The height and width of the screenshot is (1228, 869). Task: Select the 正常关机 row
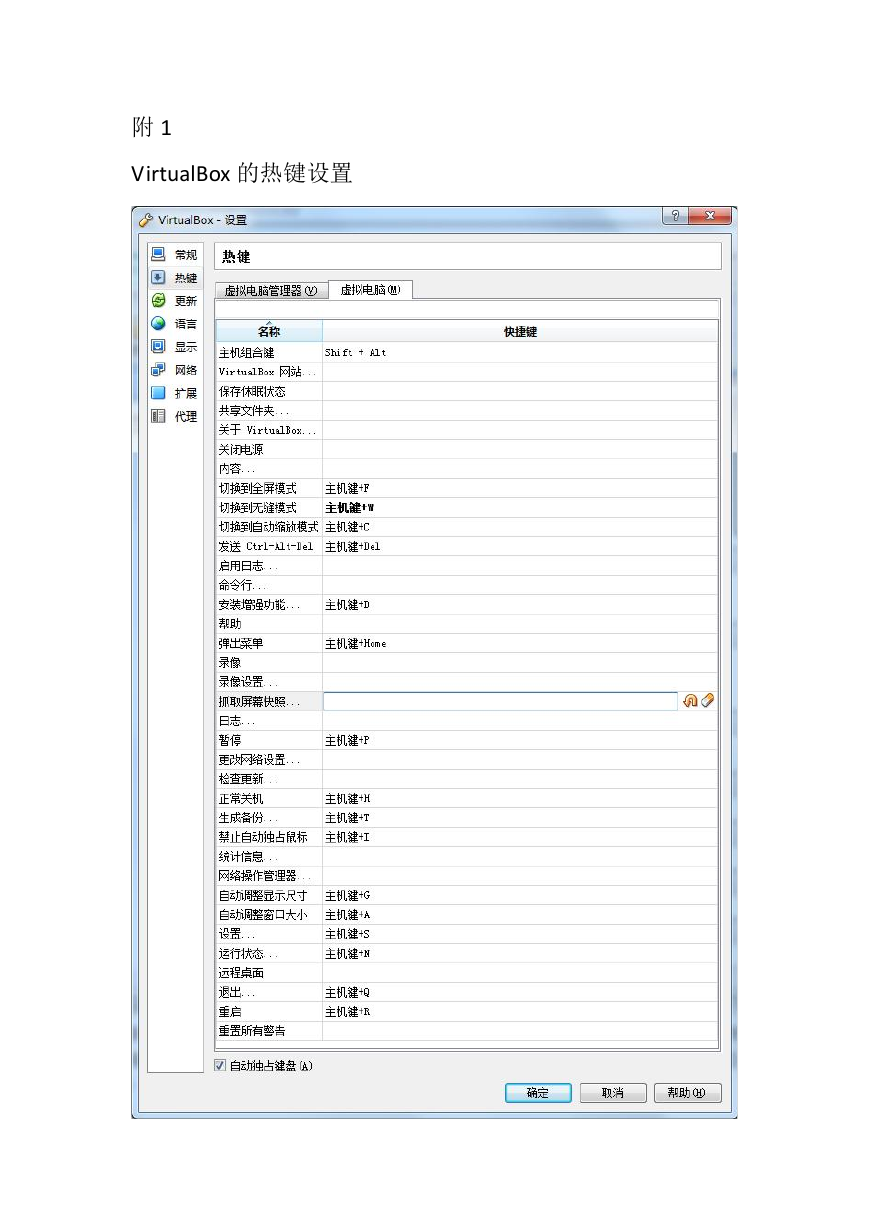(x=467, y=798)
